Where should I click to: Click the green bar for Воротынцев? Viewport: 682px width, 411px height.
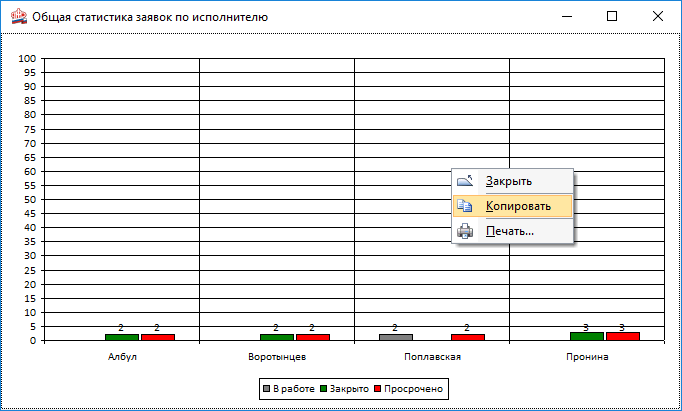click(x=276, y=337)
